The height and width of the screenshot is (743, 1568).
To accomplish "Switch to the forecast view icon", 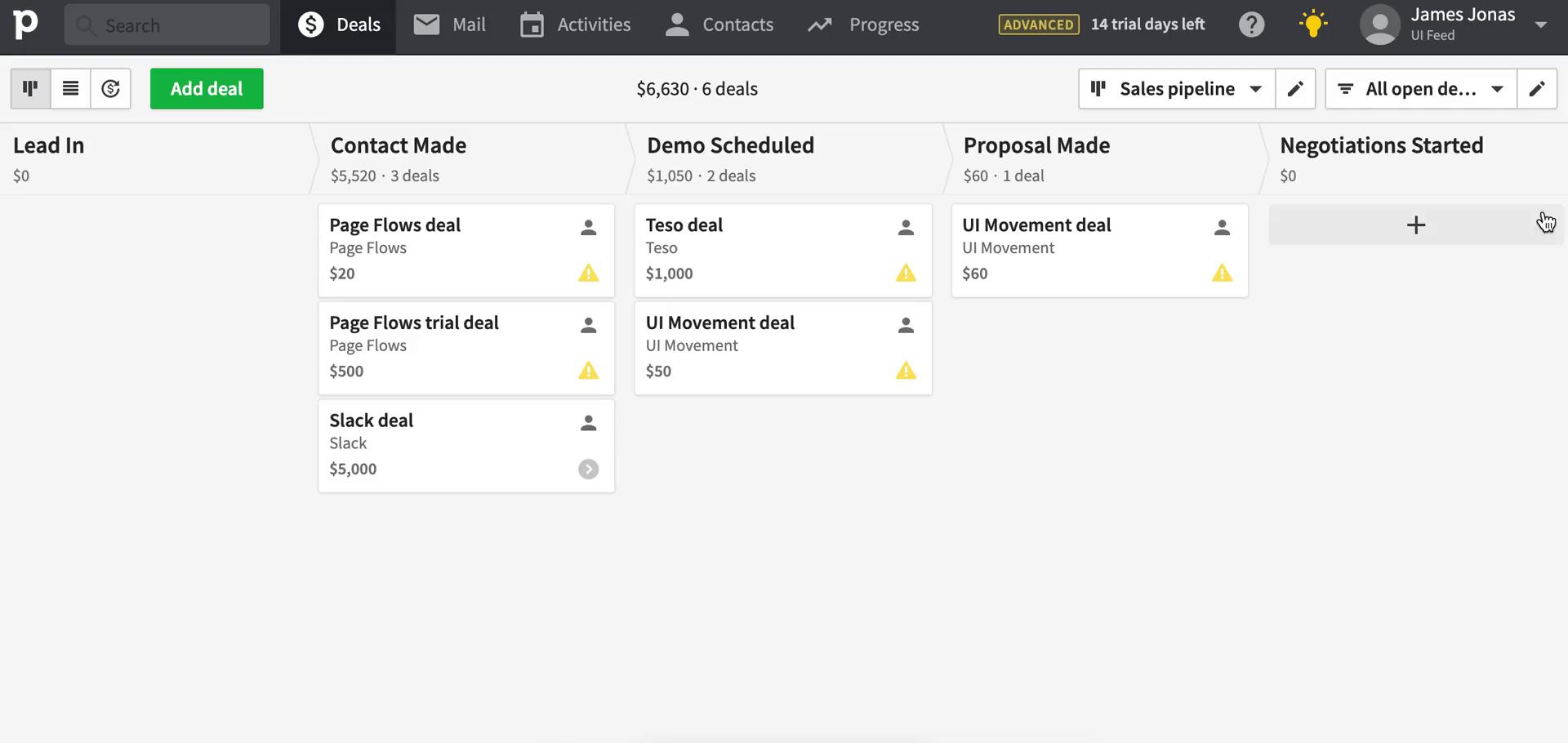I will [110, 88].
